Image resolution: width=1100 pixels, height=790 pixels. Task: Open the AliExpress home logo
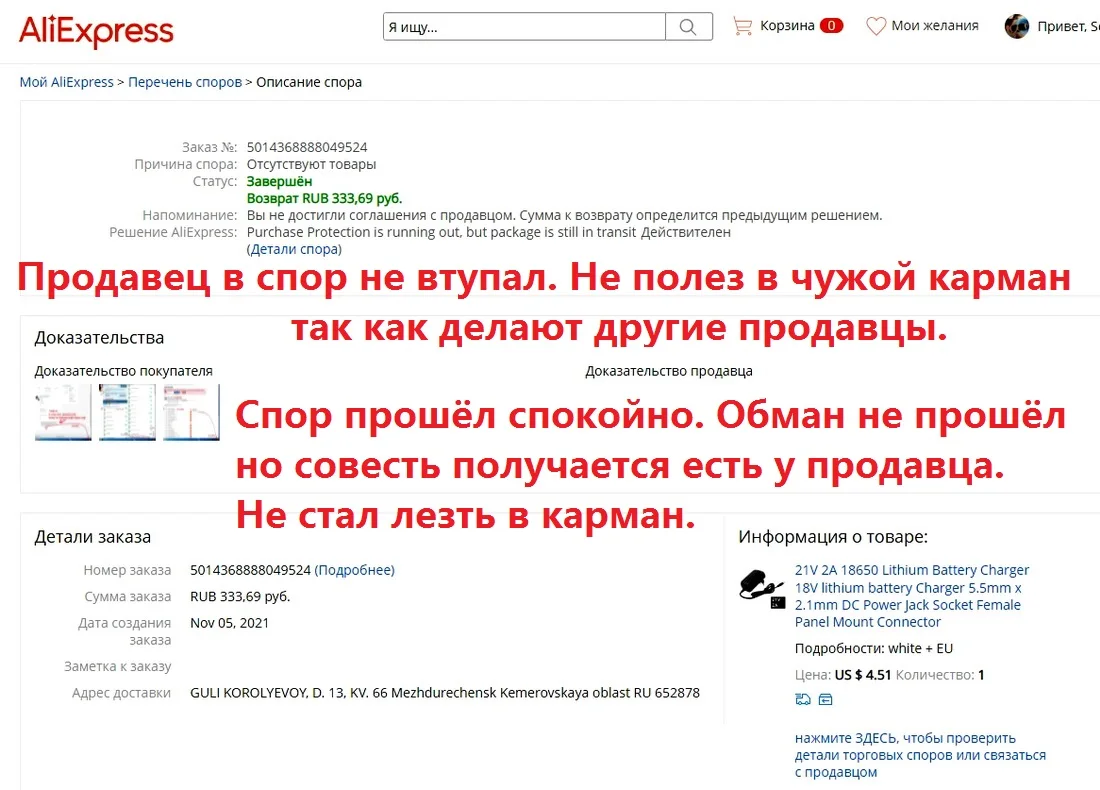pyautogui.click(x=96, y=31)
